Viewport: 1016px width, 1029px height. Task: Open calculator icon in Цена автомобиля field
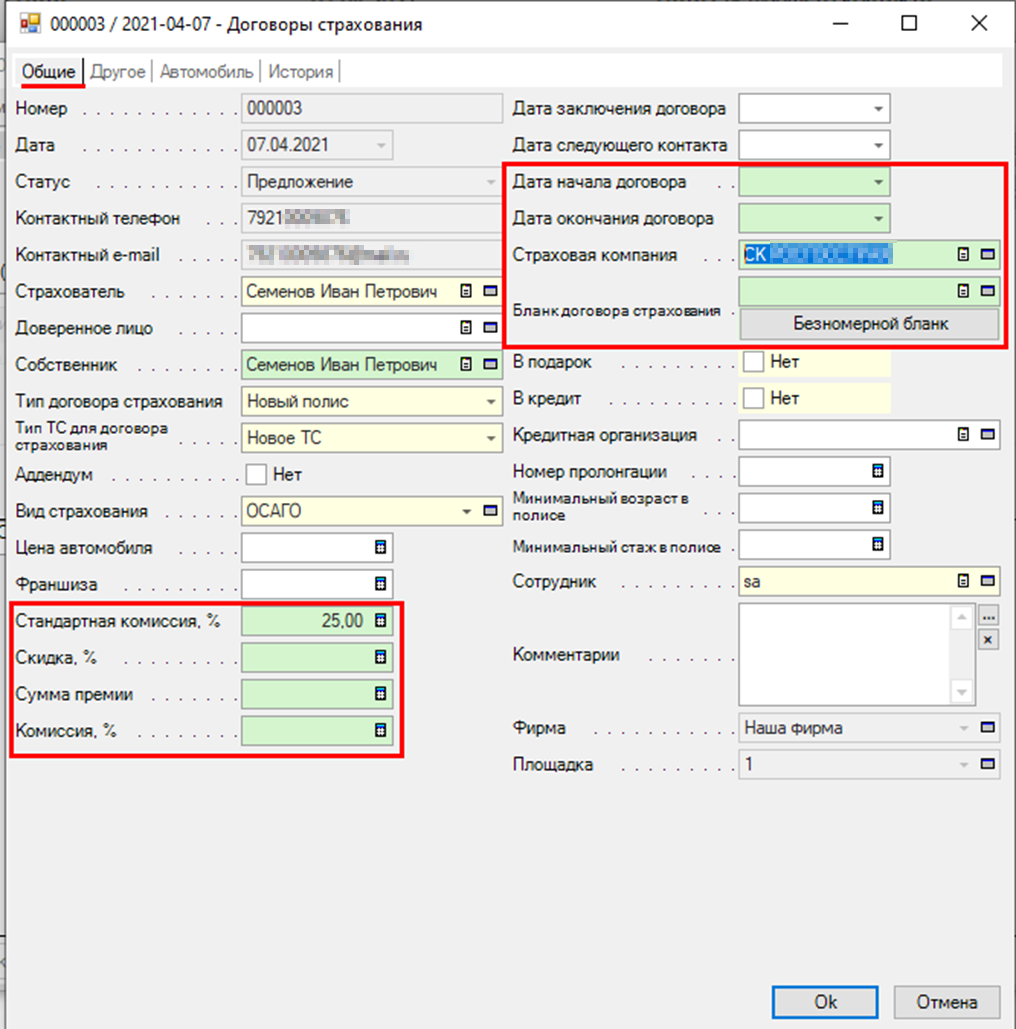380,548
